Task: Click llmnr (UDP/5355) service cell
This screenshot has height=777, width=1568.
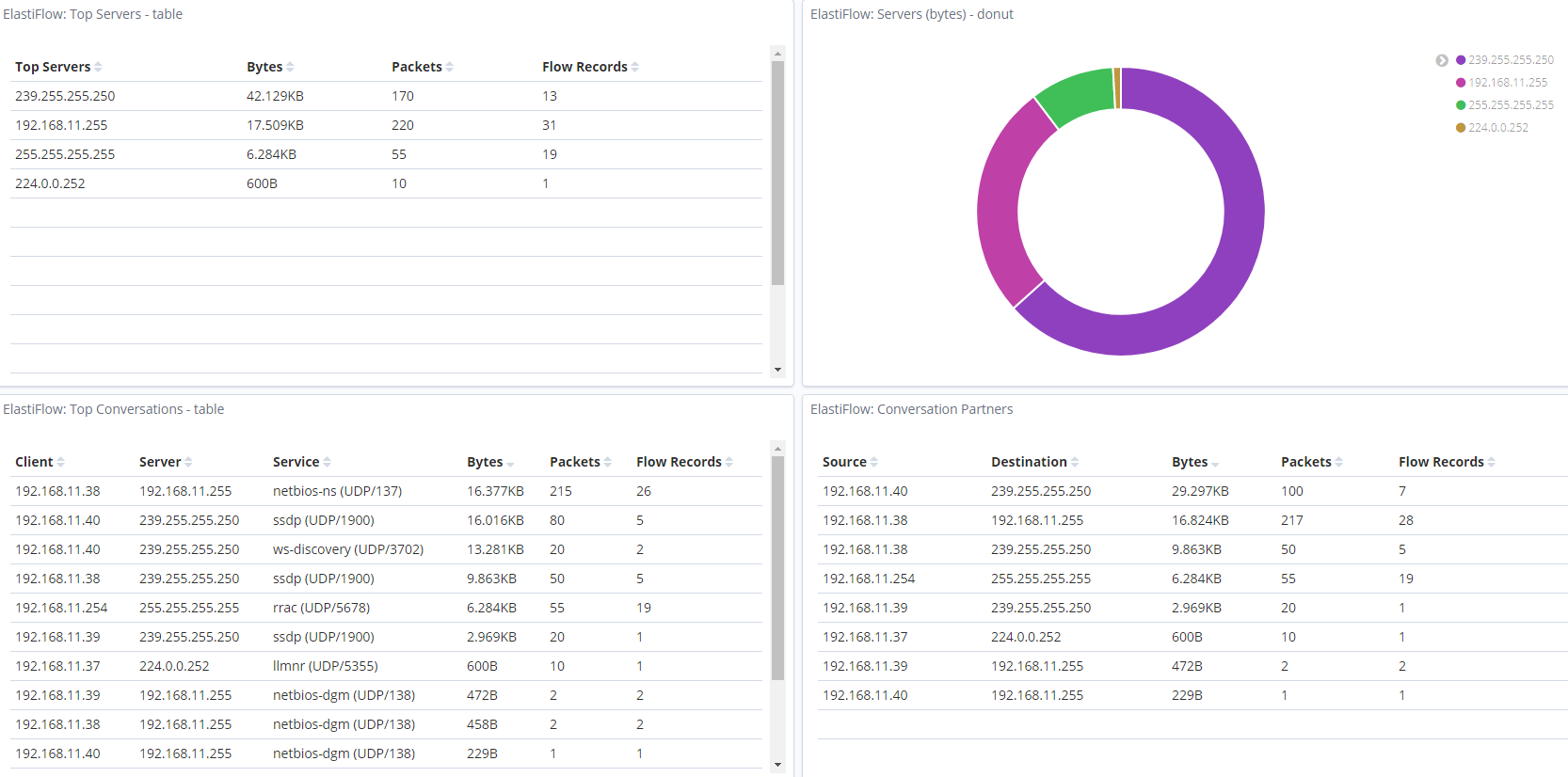Action: 325,666
